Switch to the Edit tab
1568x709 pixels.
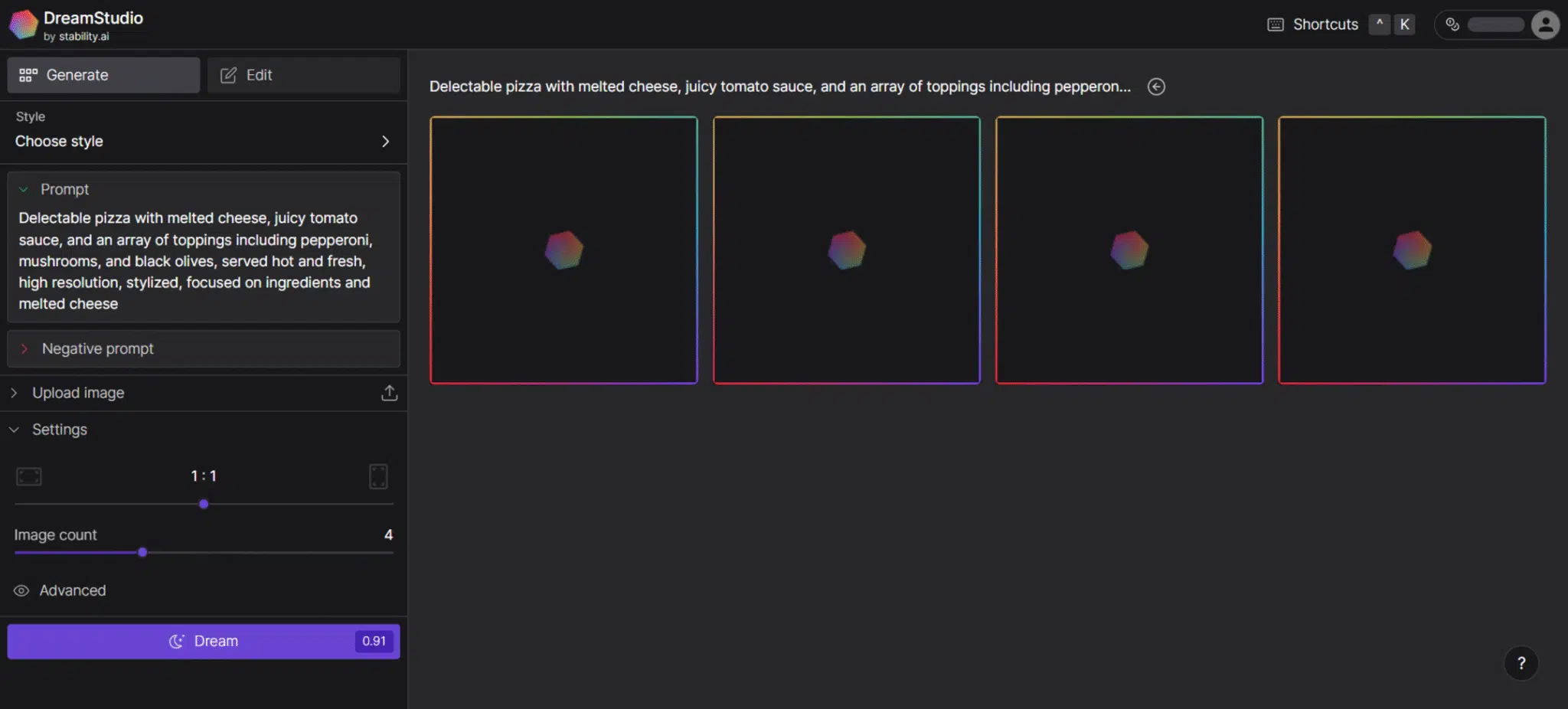click(303, 75)
